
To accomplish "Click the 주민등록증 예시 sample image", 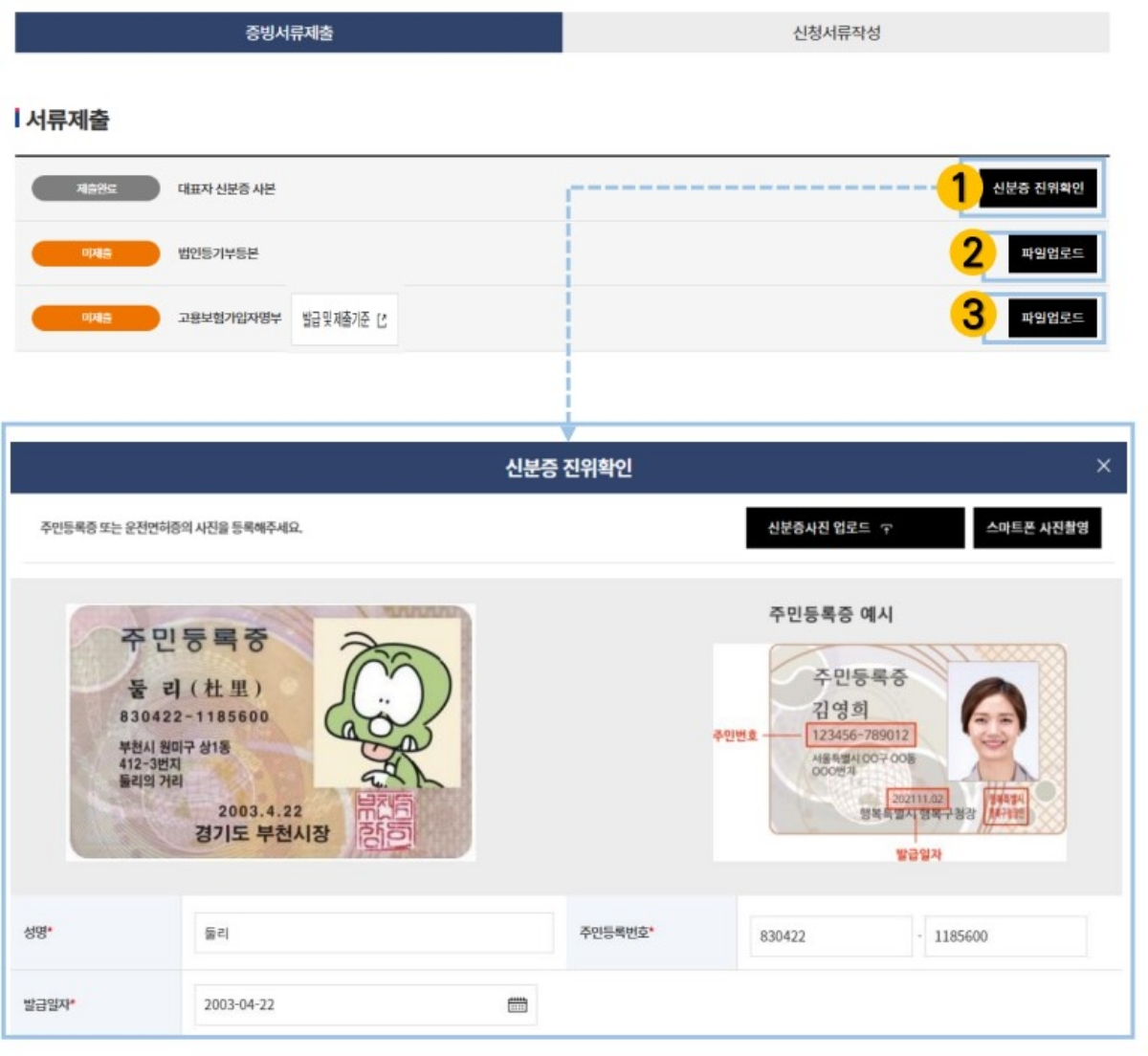I will coord(890,753).
